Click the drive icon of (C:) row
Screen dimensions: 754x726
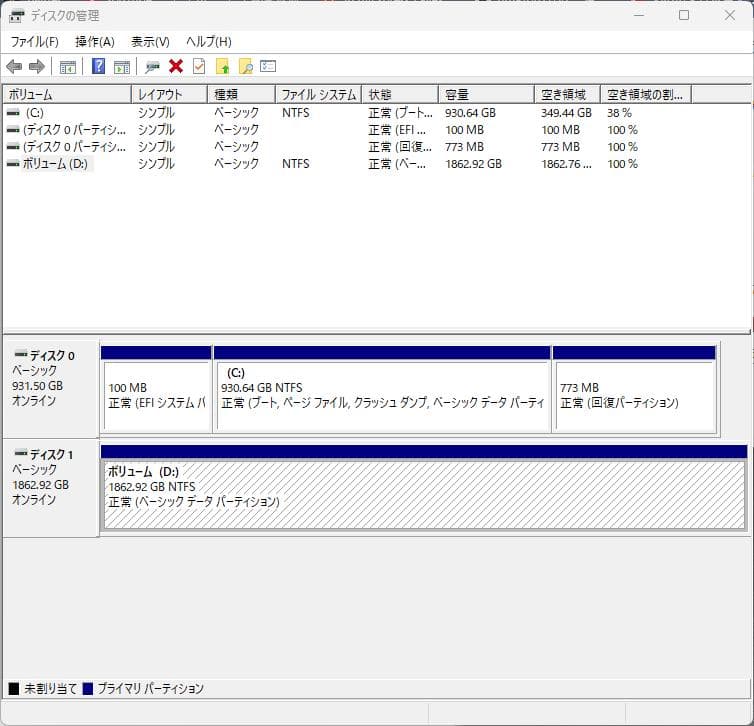13,113
